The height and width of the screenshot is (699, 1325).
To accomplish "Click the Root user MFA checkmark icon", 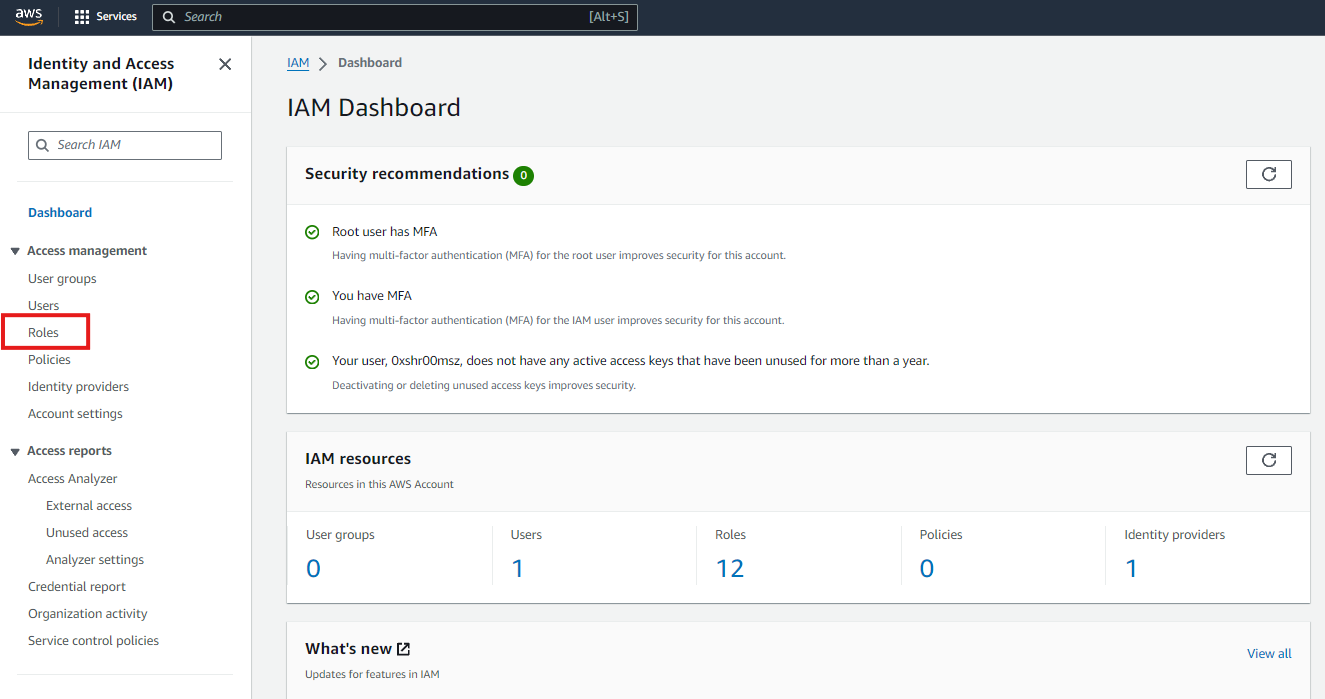I will point(312,232).
